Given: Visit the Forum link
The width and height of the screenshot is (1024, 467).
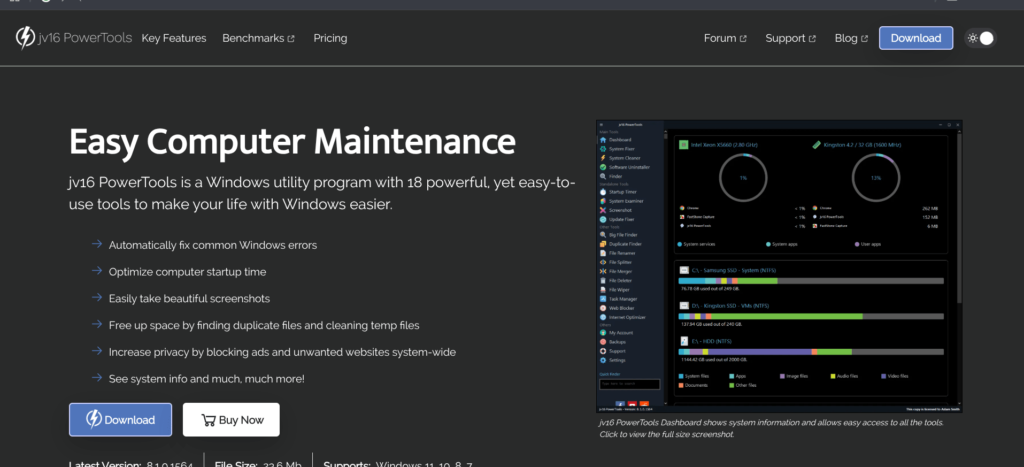Looking at the screenshot, I should click(x=725, y=38).
